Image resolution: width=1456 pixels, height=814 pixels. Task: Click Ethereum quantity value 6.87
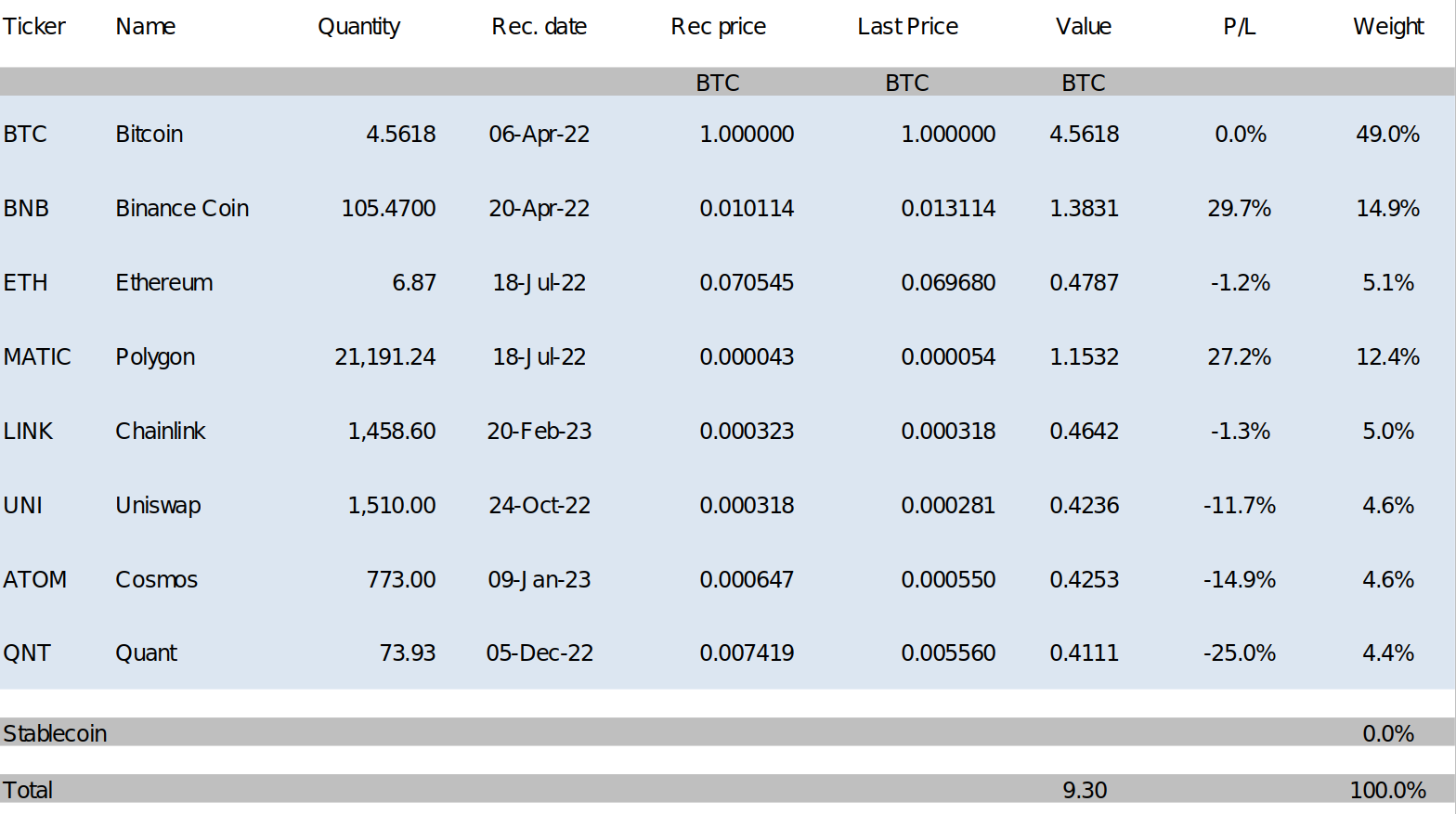point(414,282)
